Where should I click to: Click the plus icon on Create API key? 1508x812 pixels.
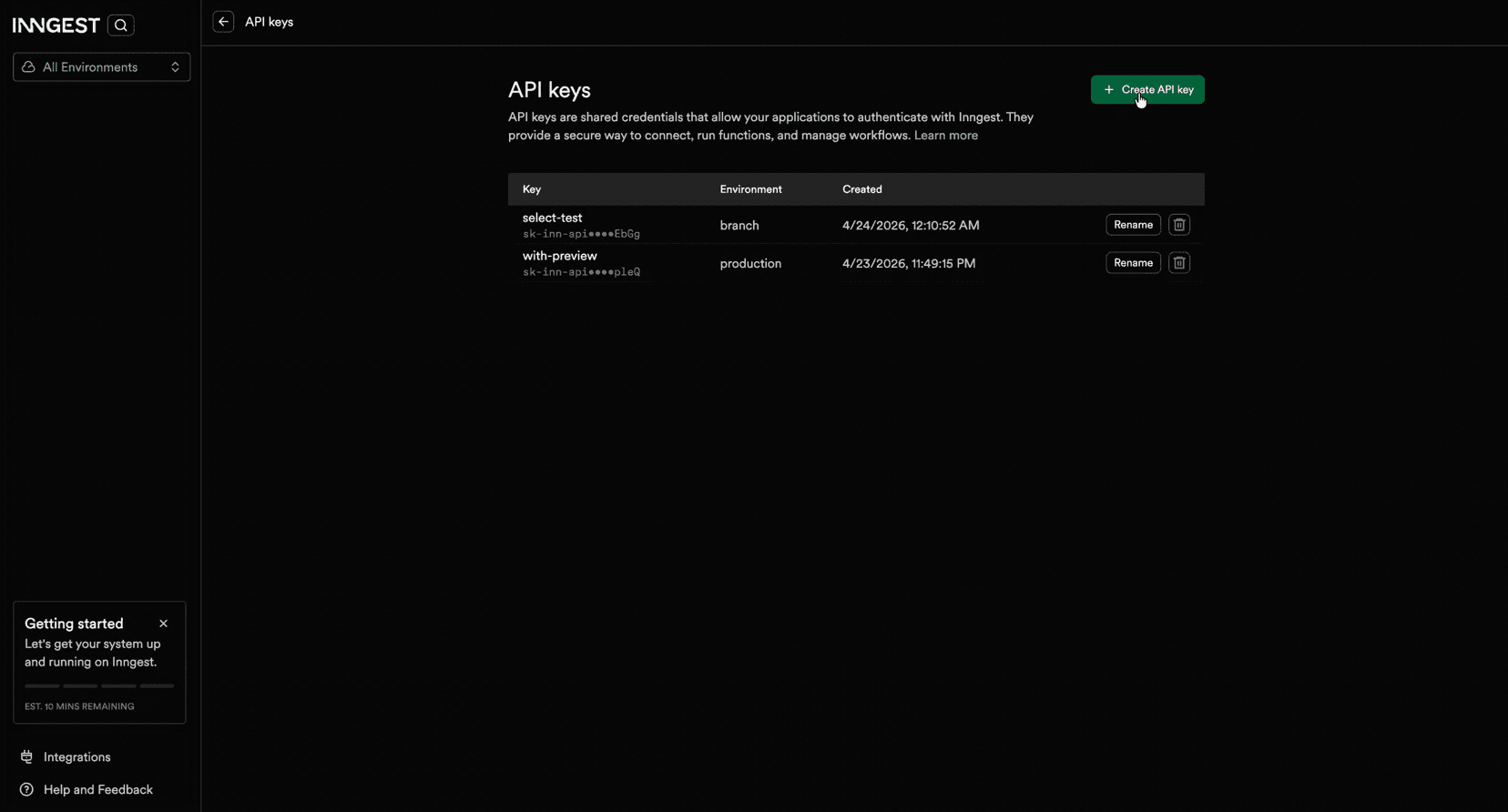[1108, 89]
